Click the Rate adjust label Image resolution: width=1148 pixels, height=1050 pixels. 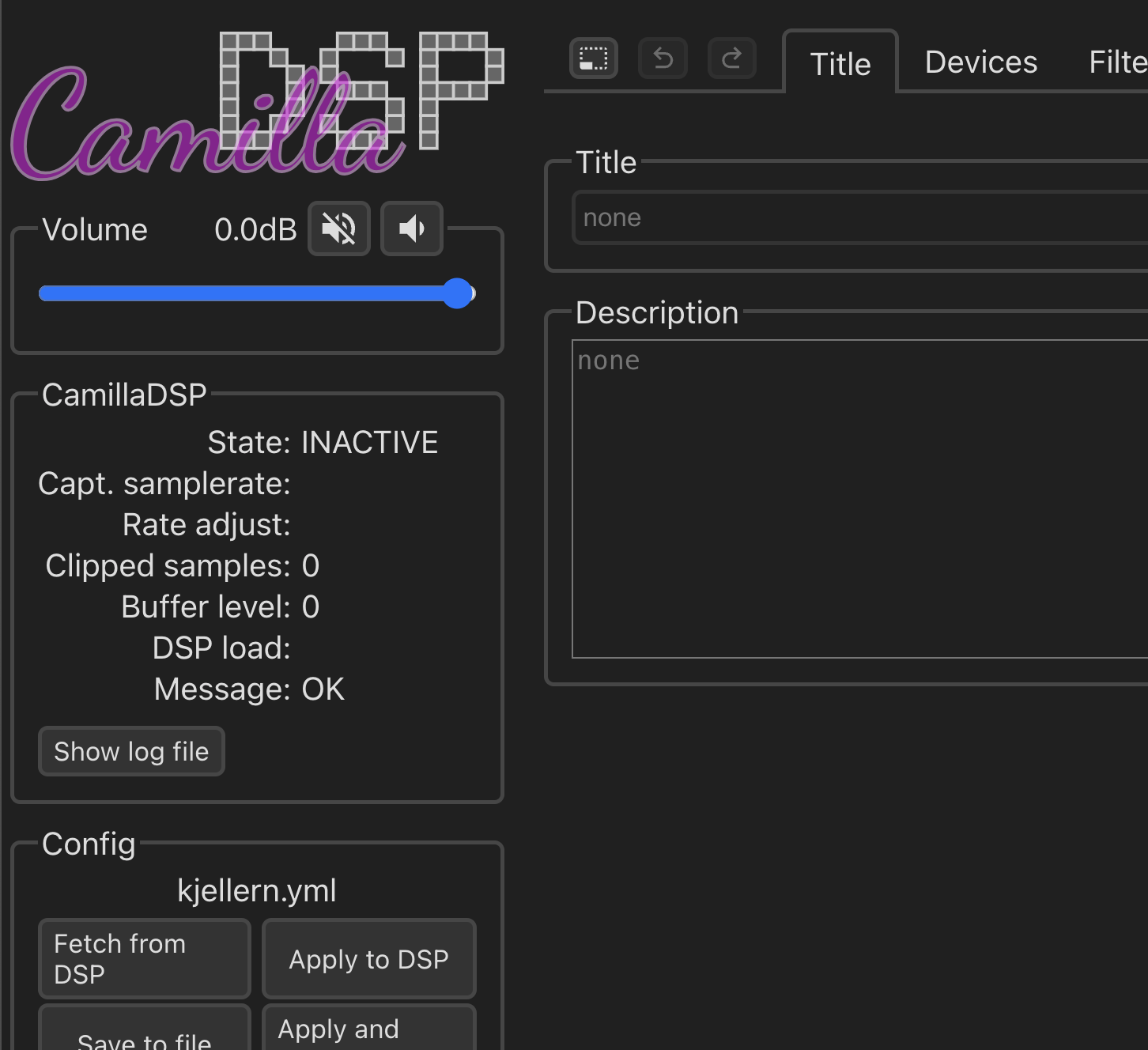[x=206, y=524]
